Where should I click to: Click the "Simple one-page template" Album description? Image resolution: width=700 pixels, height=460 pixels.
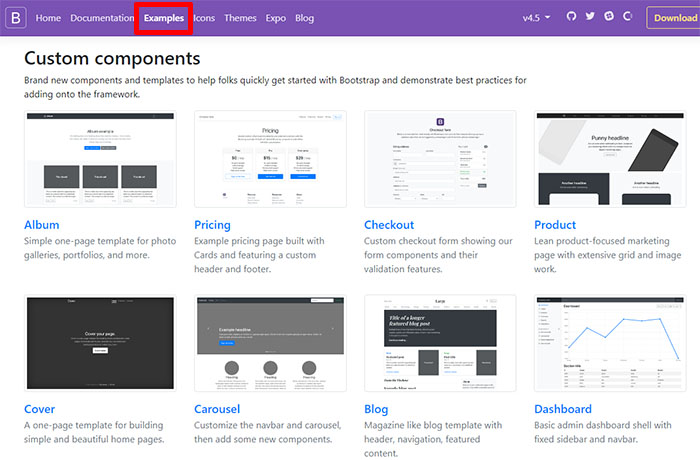tap(100, 248)
